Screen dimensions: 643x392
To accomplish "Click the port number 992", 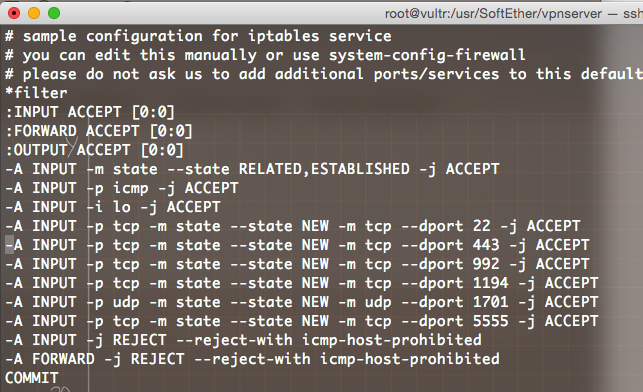I will point(486,264).
